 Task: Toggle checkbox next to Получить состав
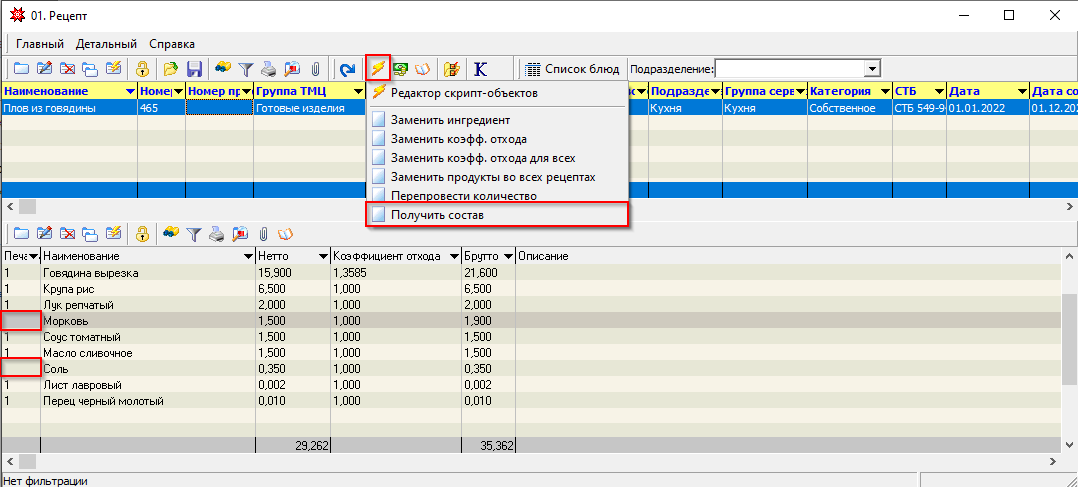[378, 215]
